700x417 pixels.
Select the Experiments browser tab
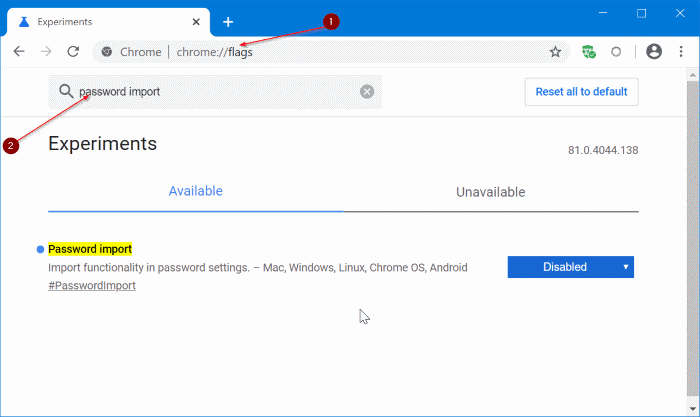tap(108, 22)
